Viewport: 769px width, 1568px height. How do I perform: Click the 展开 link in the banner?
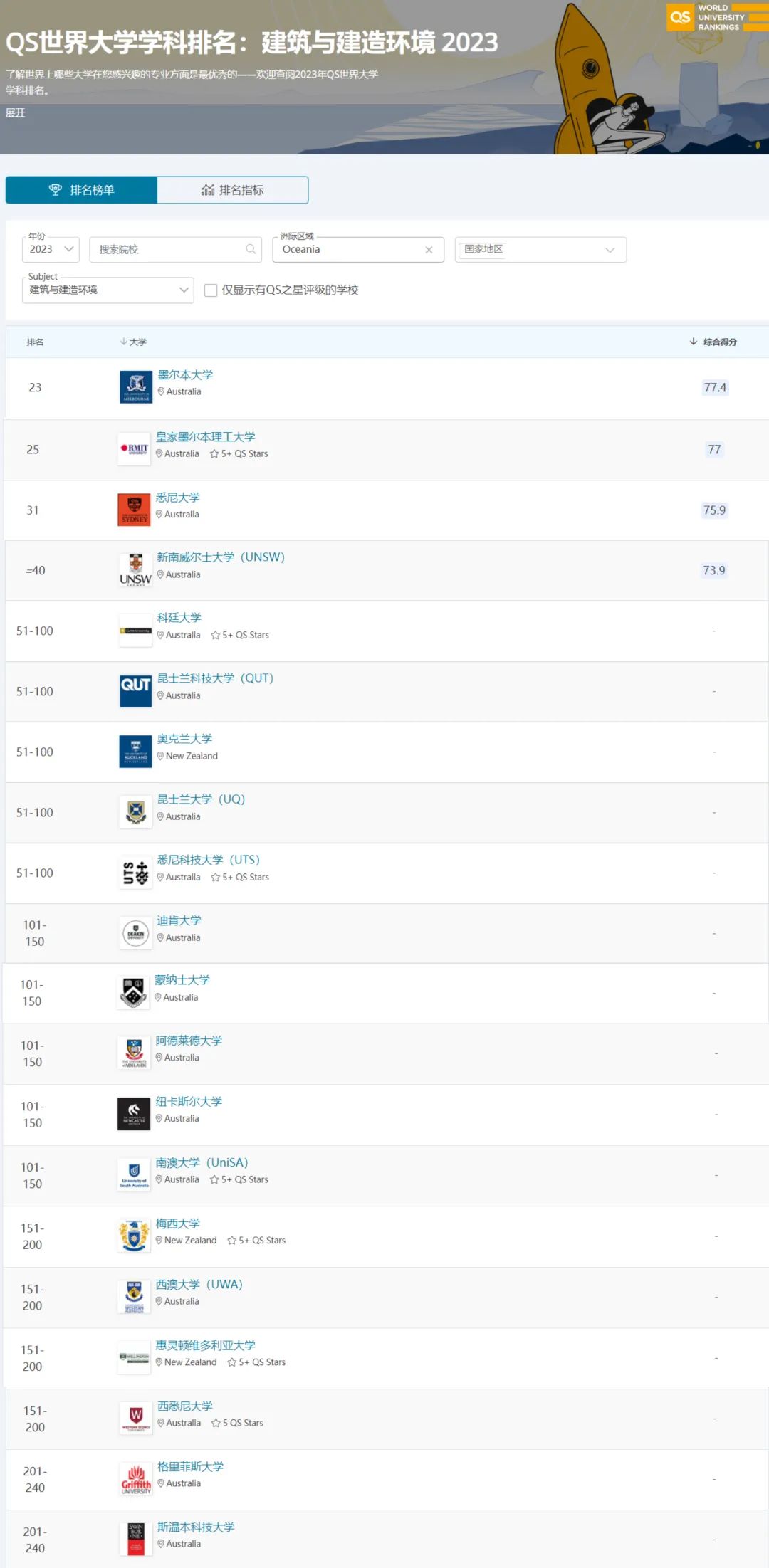pyautogui.click(x=16, y=112)
